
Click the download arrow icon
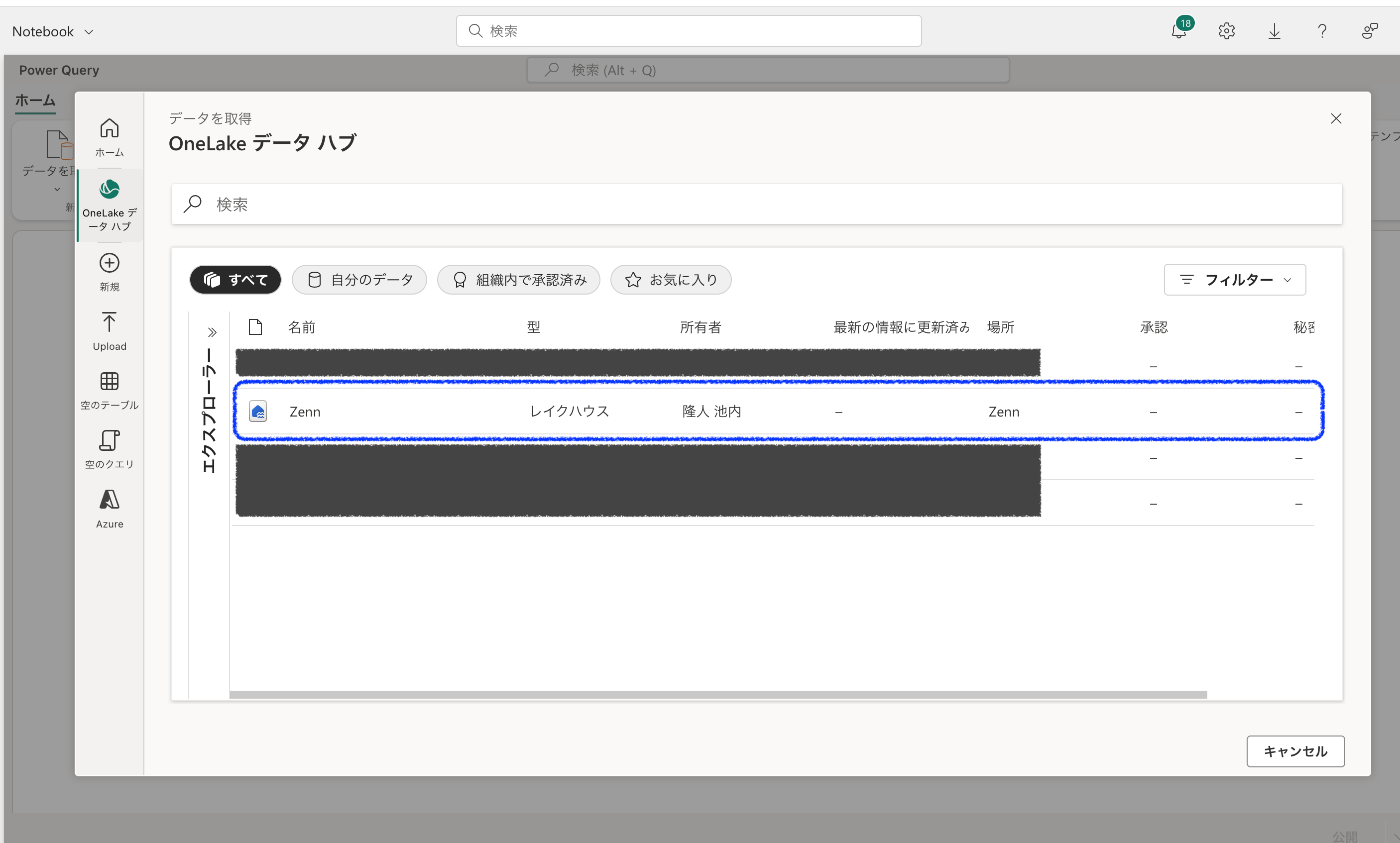(x=1274, y=31)
